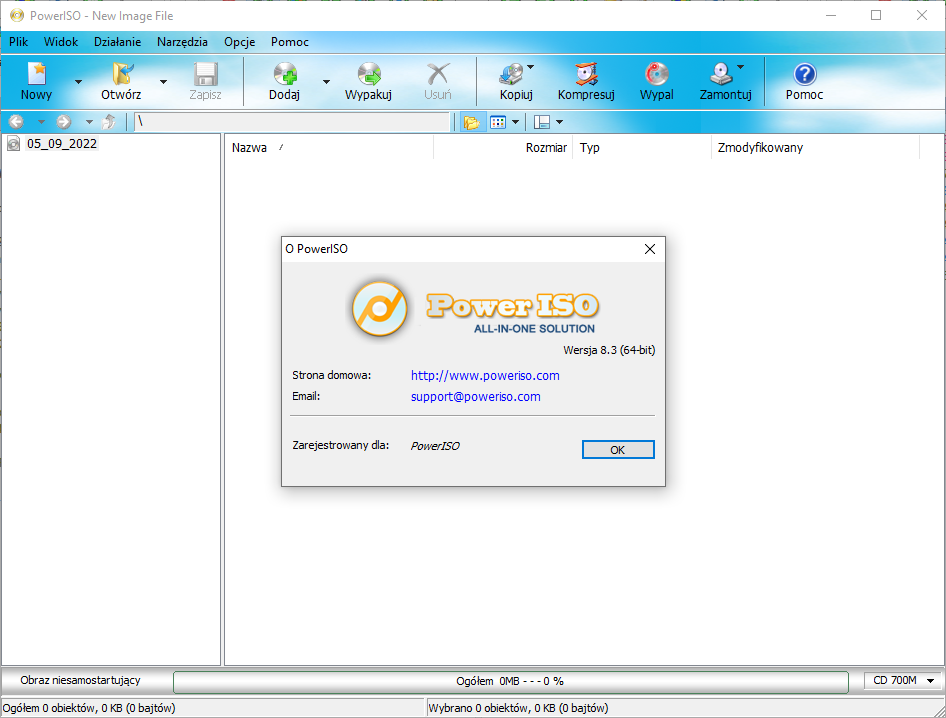
Task: Click the support@poweriso.com email link
Action: click(x=475, y=396)
